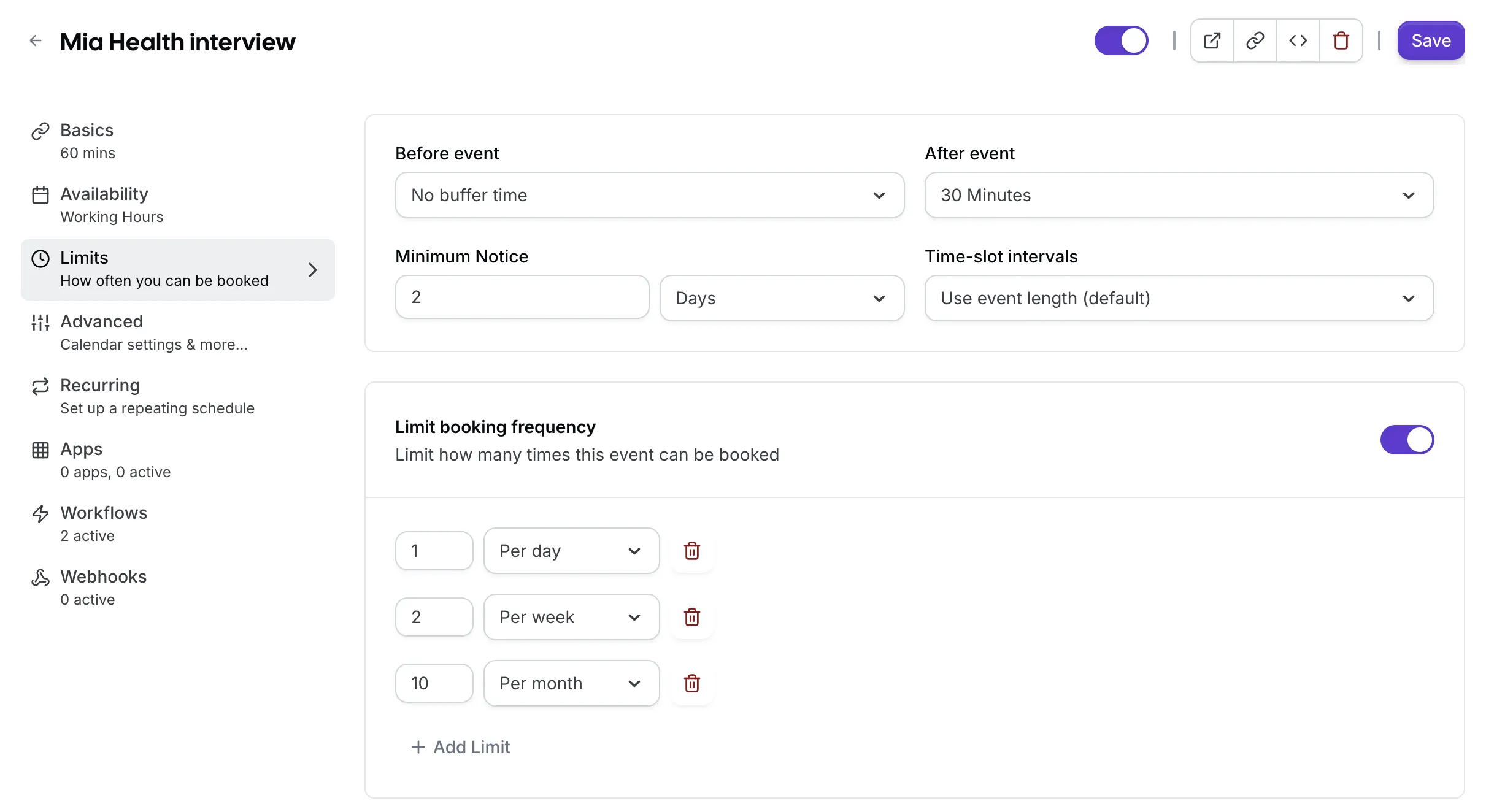This screenshot has width=1486, height=812.
Task: Delete the Per day limit row
Action: [691, 551]
